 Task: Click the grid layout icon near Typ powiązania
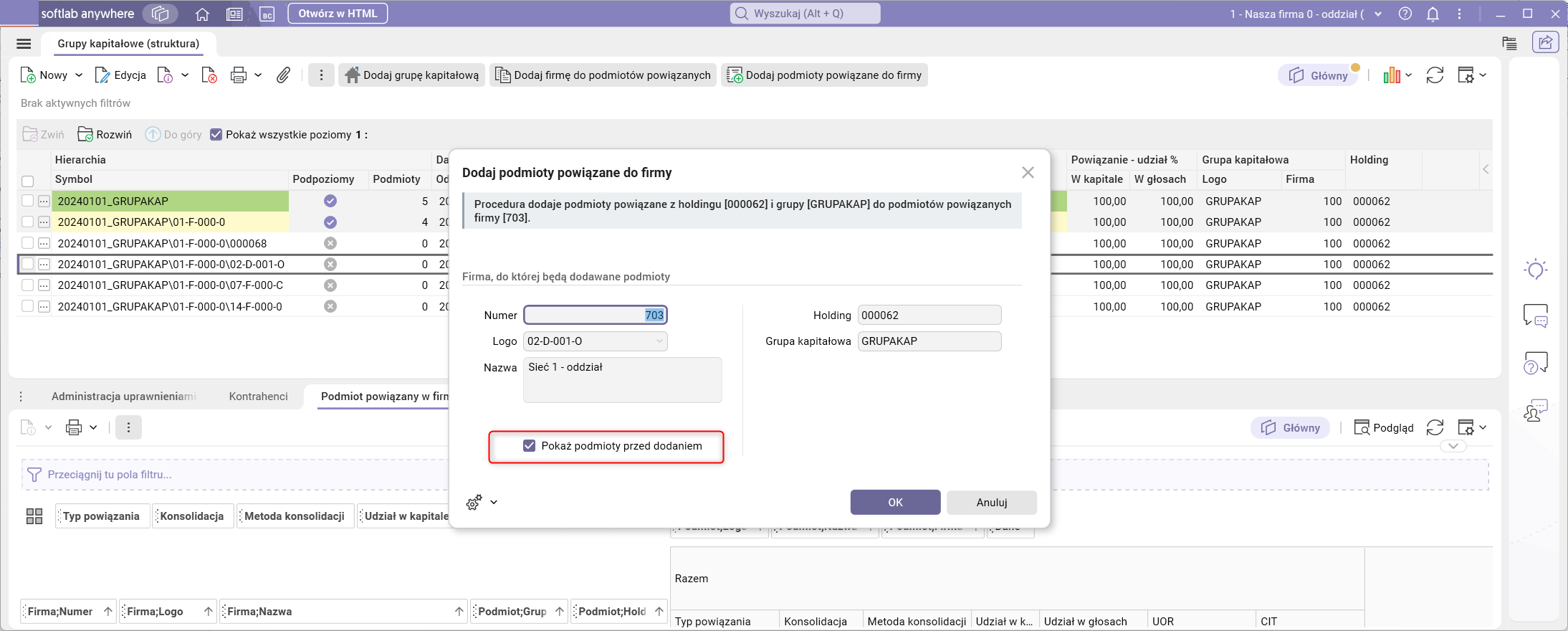pos(34,516)
